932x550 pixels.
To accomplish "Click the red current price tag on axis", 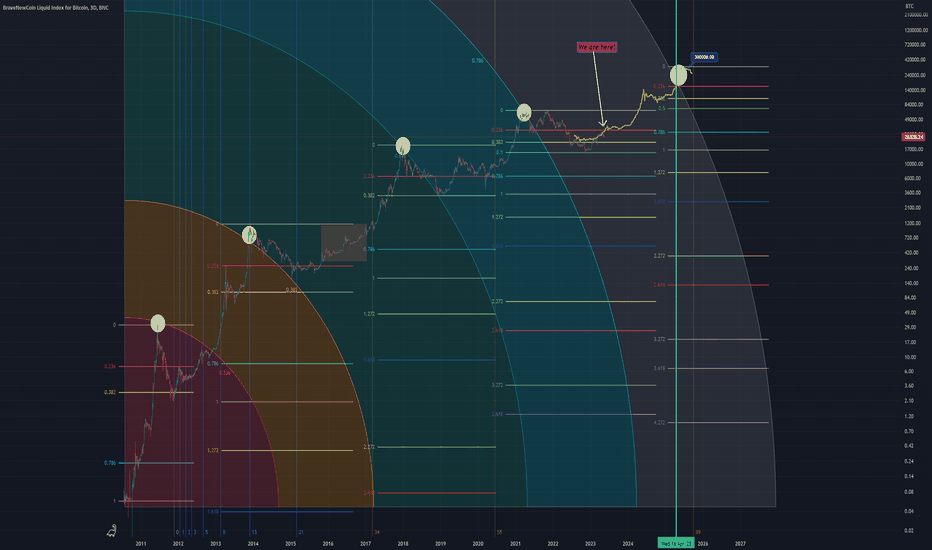I will [913, 137].
